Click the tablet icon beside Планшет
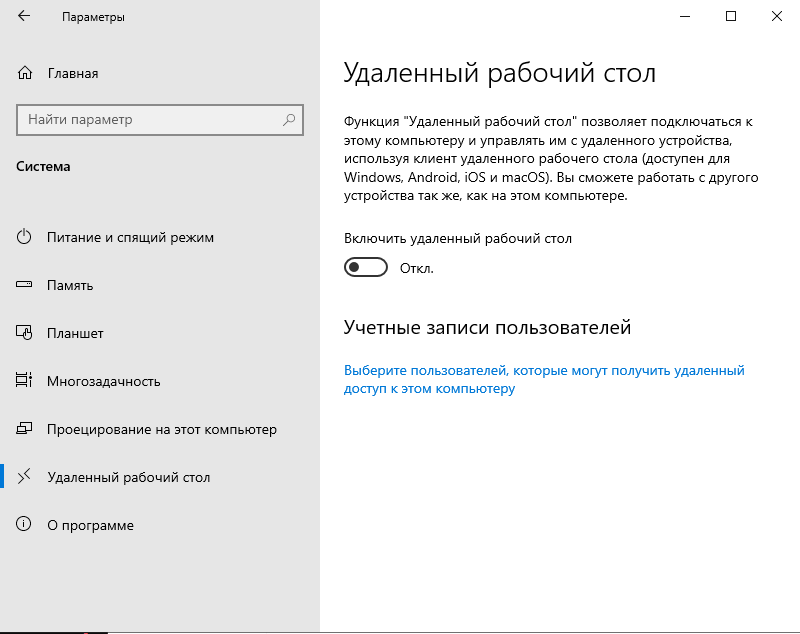 coord(23,333)
